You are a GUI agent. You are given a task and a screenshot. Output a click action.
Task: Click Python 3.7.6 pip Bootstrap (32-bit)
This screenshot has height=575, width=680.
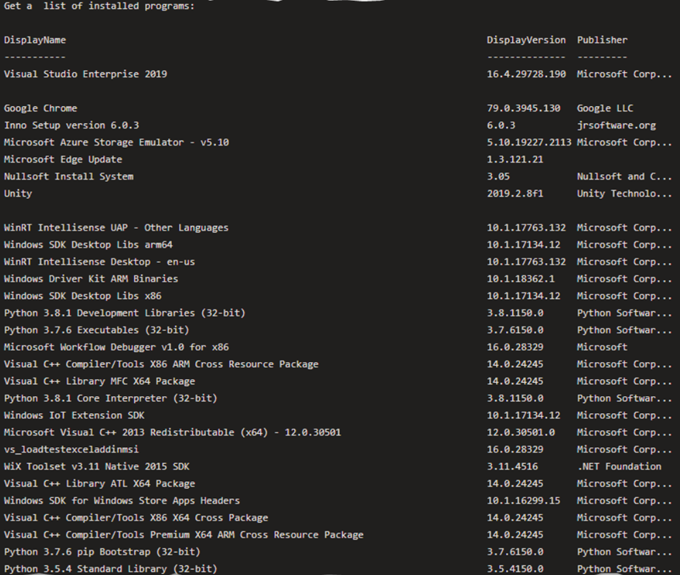(102, 552)
